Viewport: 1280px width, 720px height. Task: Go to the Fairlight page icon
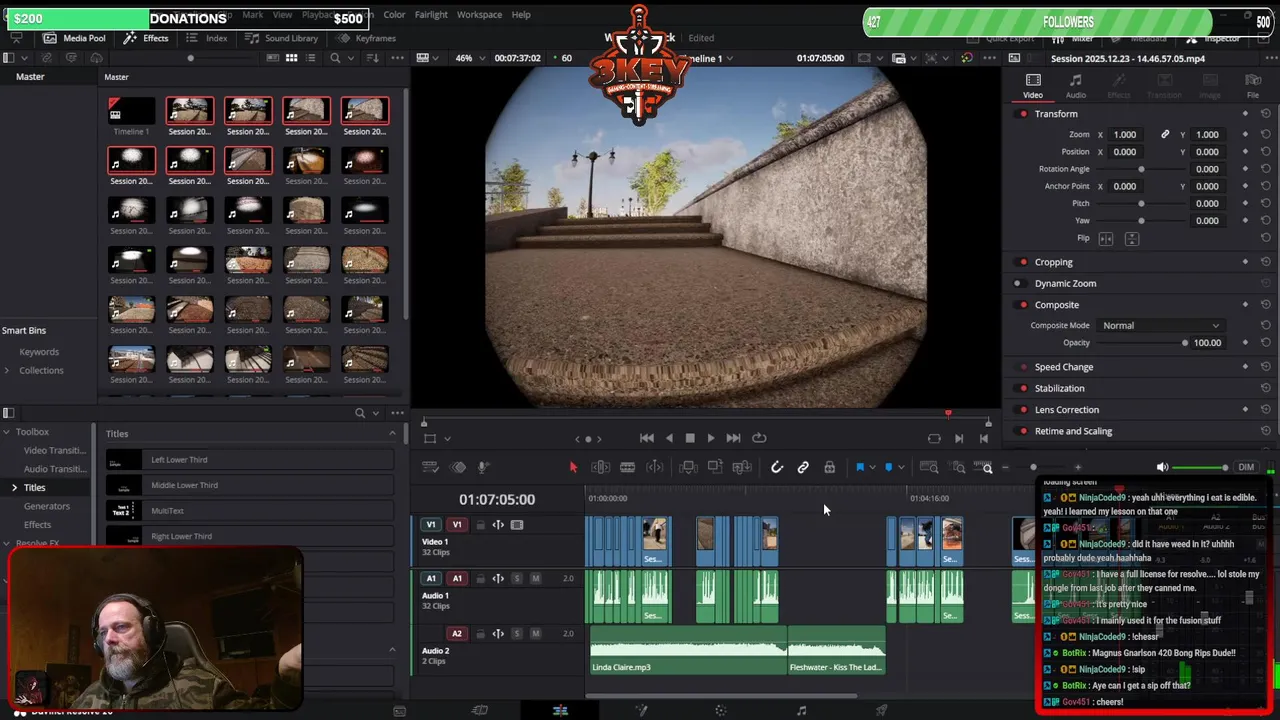[801, 710]
